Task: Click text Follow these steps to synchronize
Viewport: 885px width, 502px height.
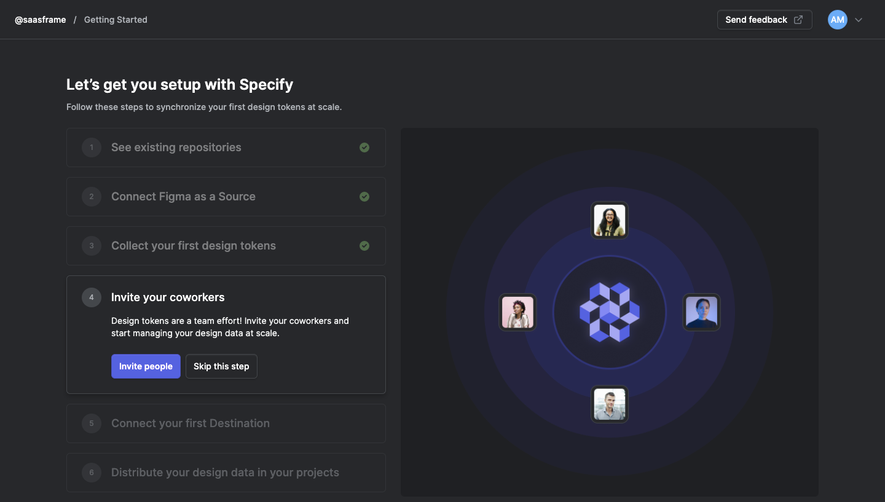Action: pyautogui.click(x=204, y=107)
